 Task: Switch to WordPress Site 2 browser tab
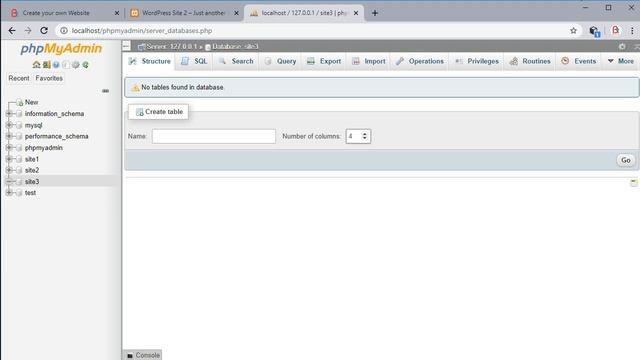click(184, 13)
